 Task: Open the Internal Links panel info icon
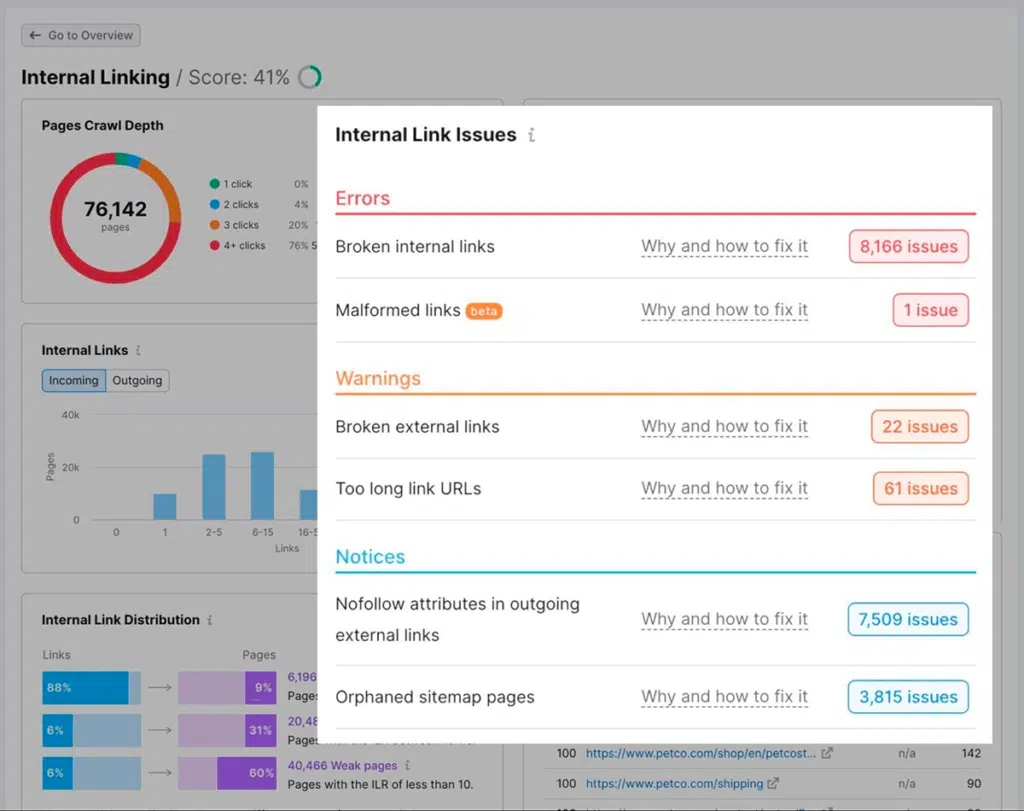pyautogui.click(x=139, y=351)
